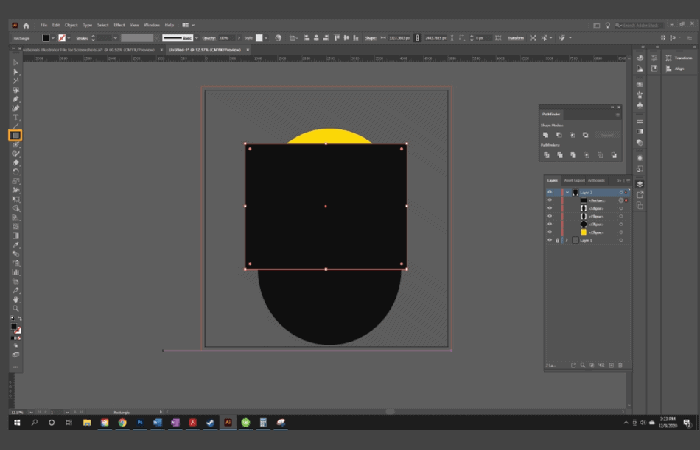Select the Hand tool

[16, 300]
